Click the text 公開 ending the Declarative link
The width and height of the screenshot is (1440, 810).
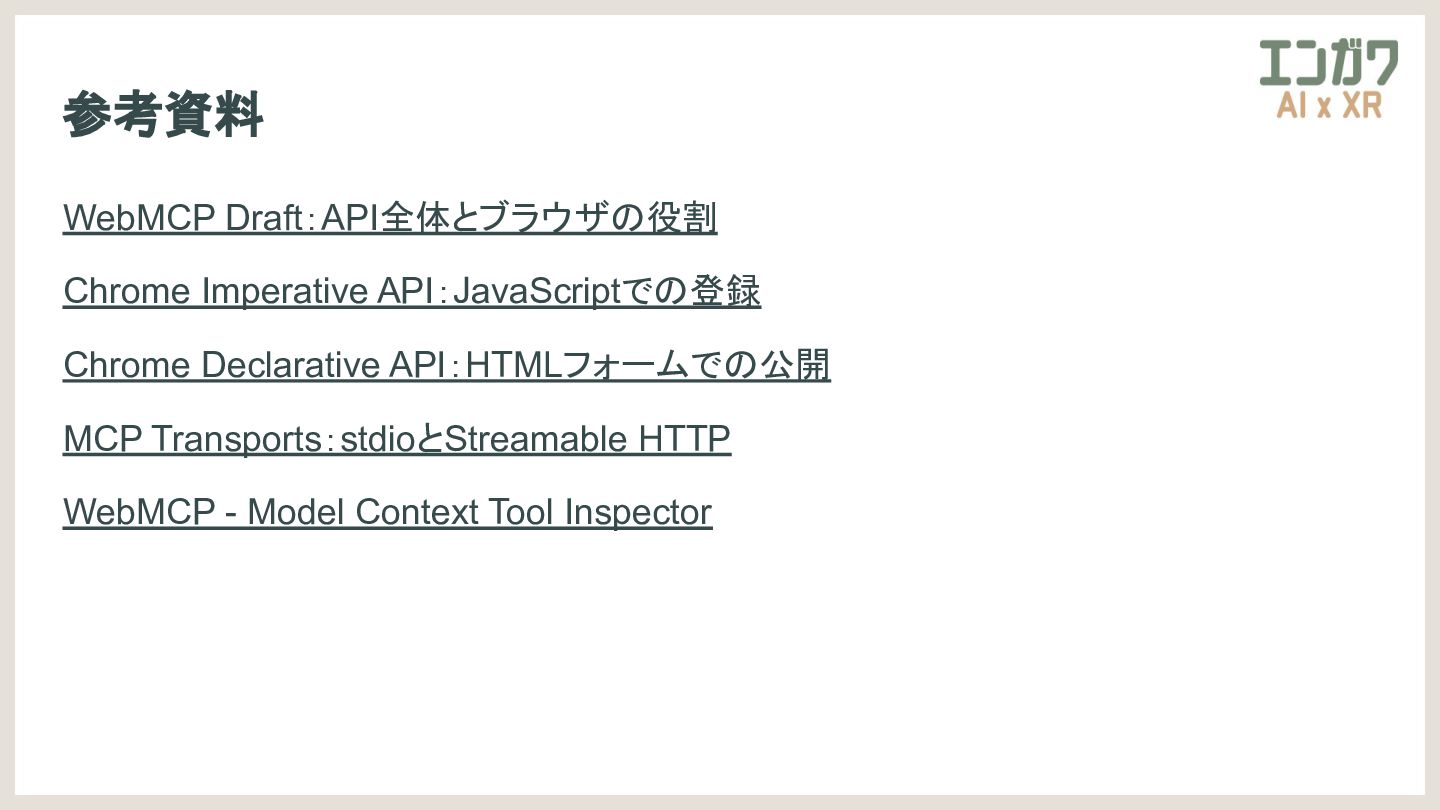[796, 365]
